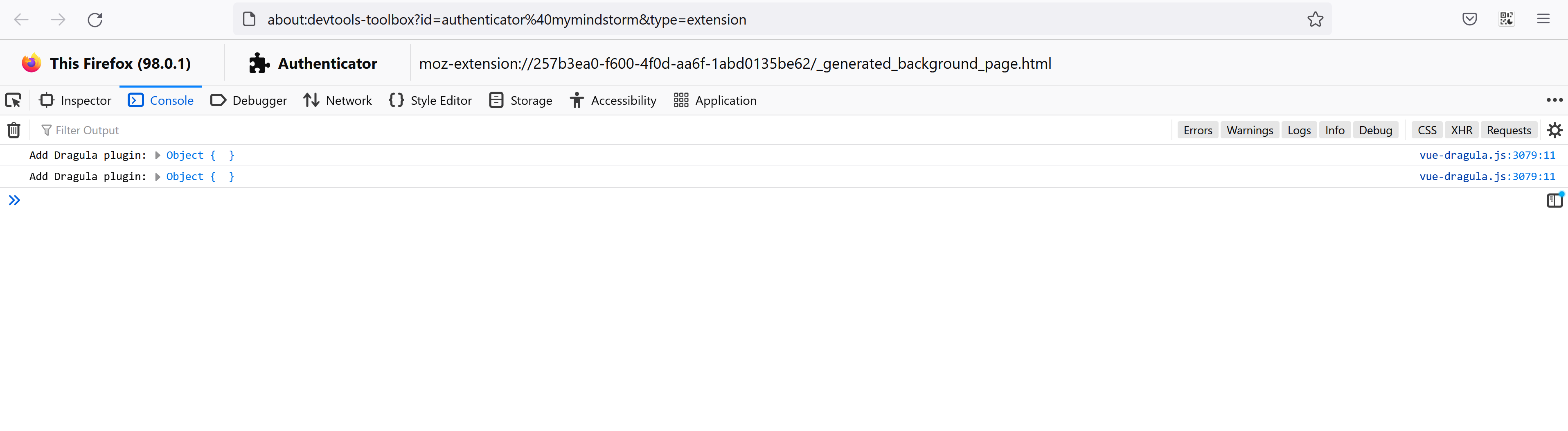The height and width of the screenshot is (431, 1568).
Task: Toggle the Warnings filter
Action: pyautogui.click(x=1249, y=130)
